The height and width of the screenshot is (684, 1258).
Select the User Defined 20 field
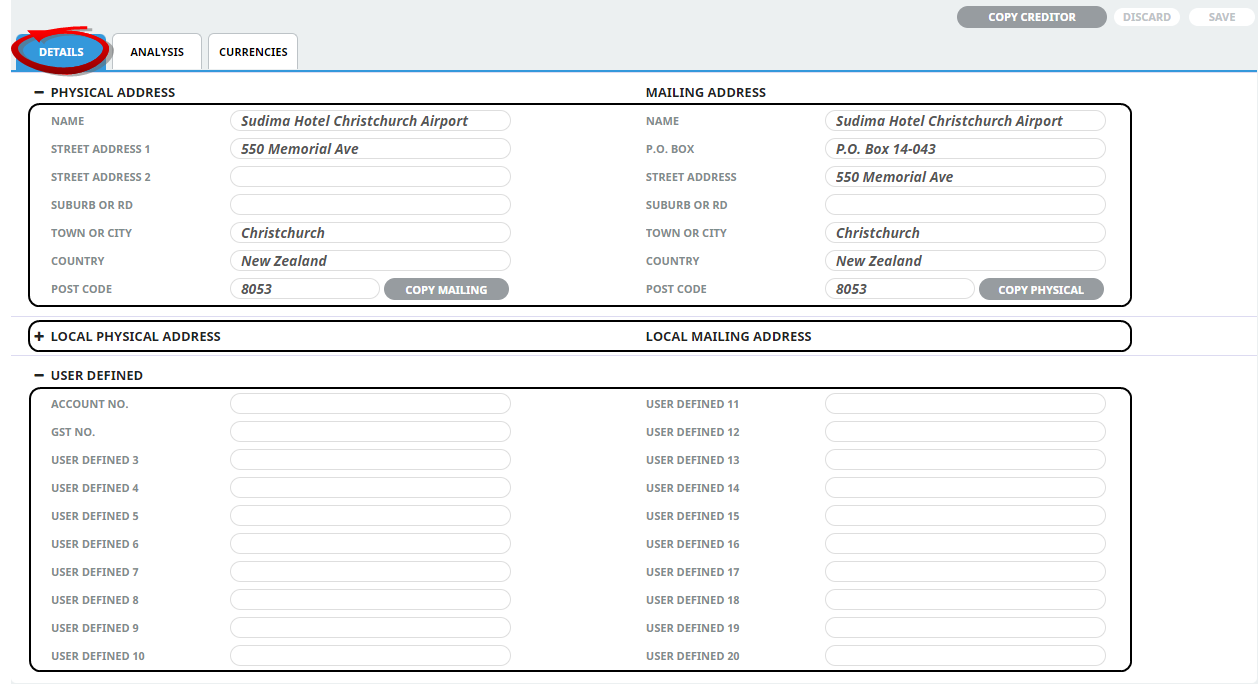[x=965, y=656]
